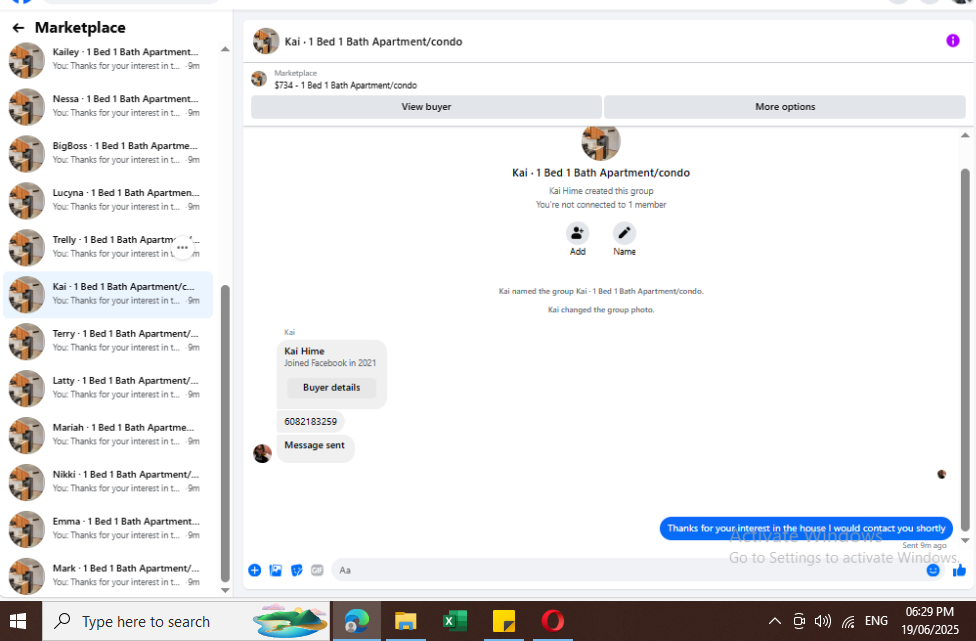Screen dimensions: 976x641
Task: Show hidden system tray icons
Action: [774, 621]
